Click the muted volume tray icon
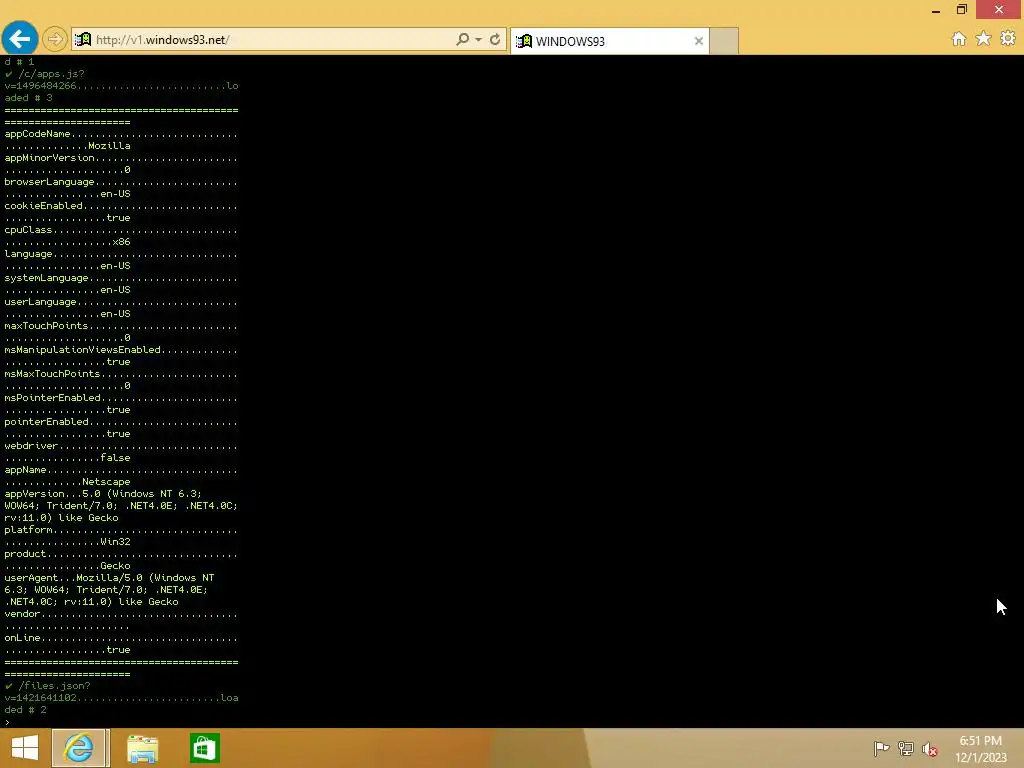This screenshot has width=1024, height=768. (930, 748)
